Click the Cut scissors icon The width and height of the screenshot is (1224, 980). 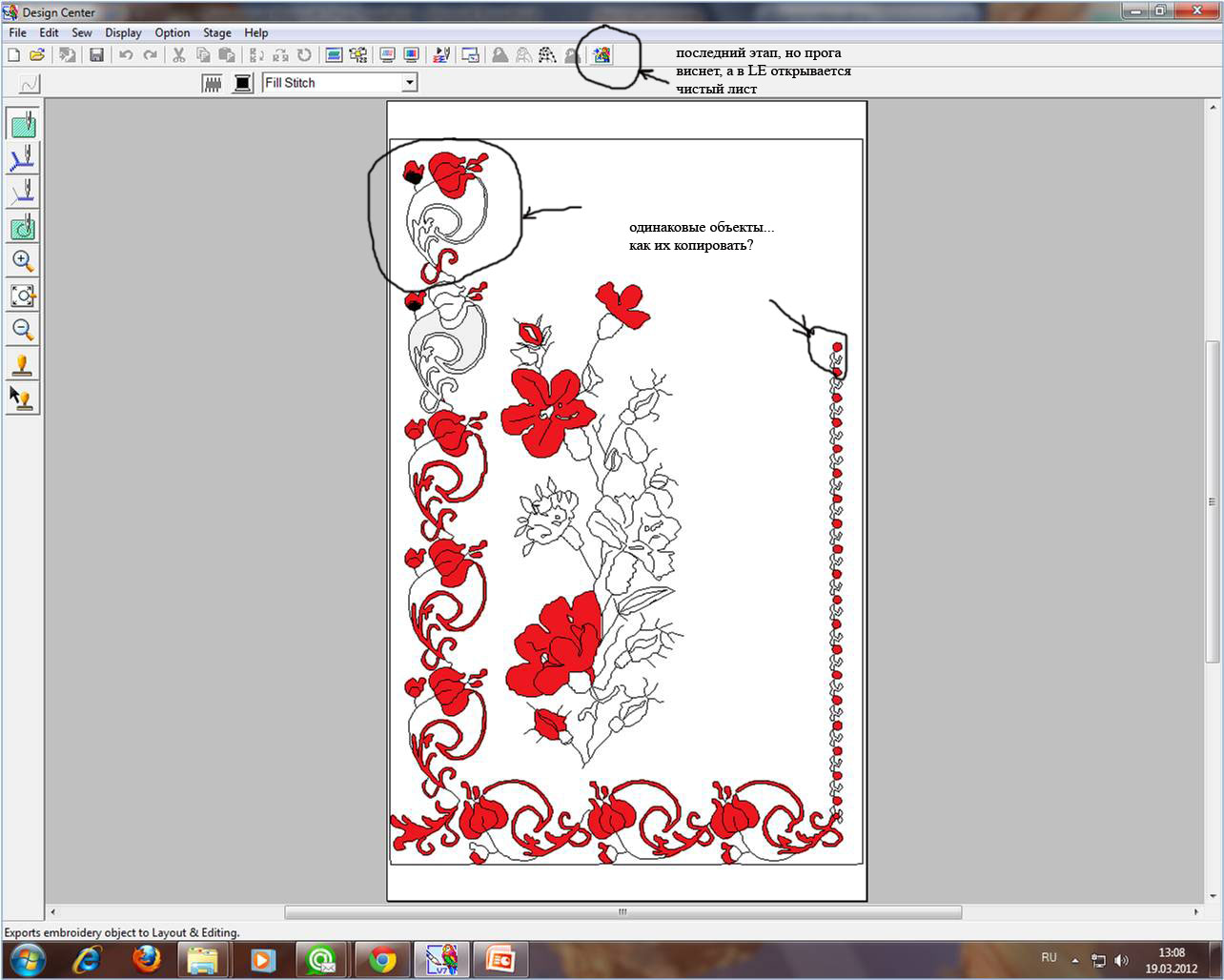coord(178,55)
